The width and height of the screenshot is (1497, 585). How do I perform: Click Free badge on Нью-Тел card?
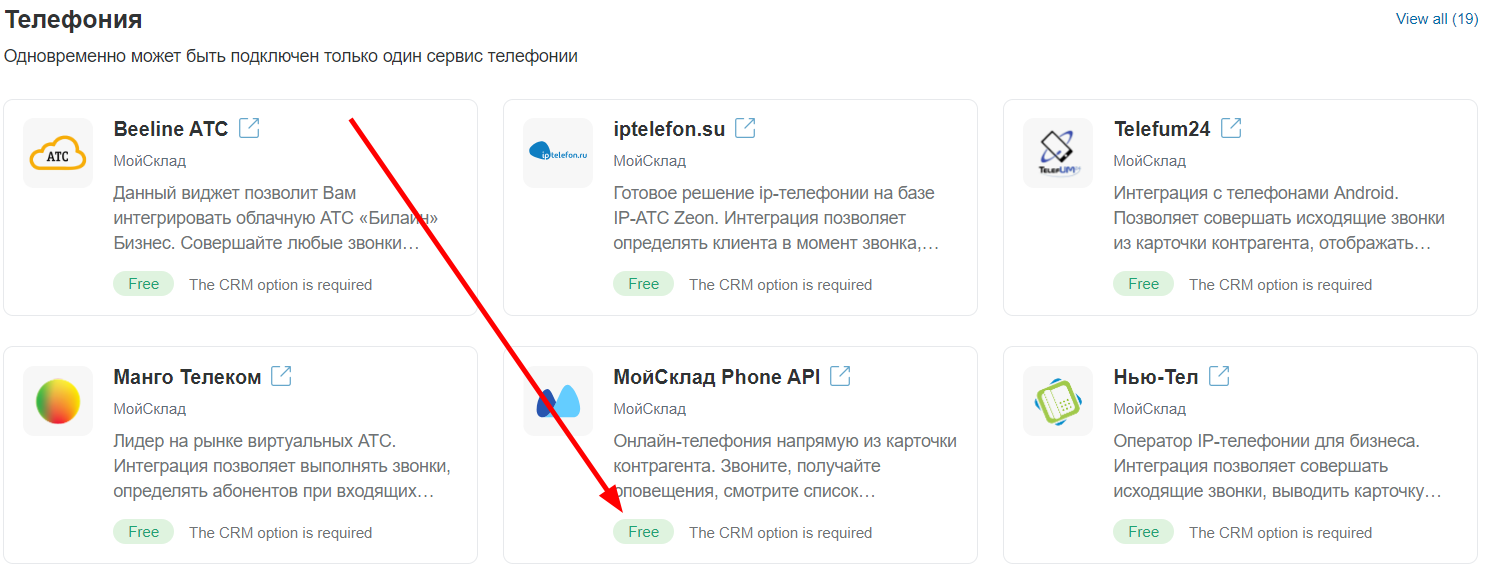click(1143, 532)
